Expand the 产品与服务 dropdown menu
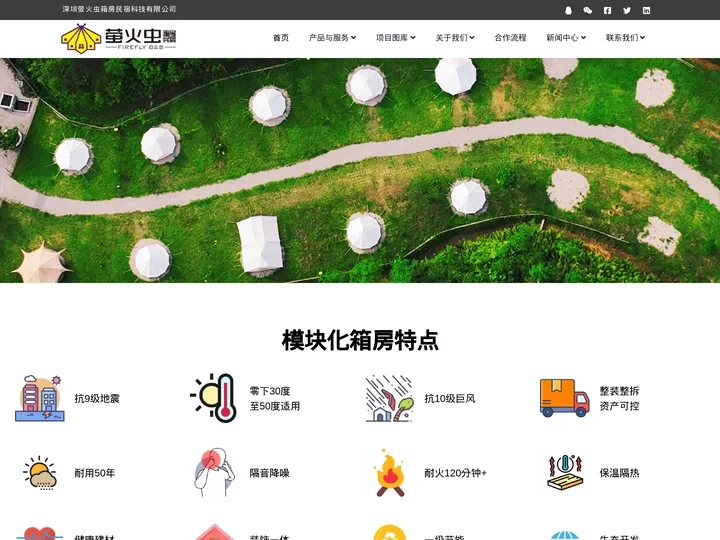The height and width of the screenshot is (540, 720). point(332,38)
